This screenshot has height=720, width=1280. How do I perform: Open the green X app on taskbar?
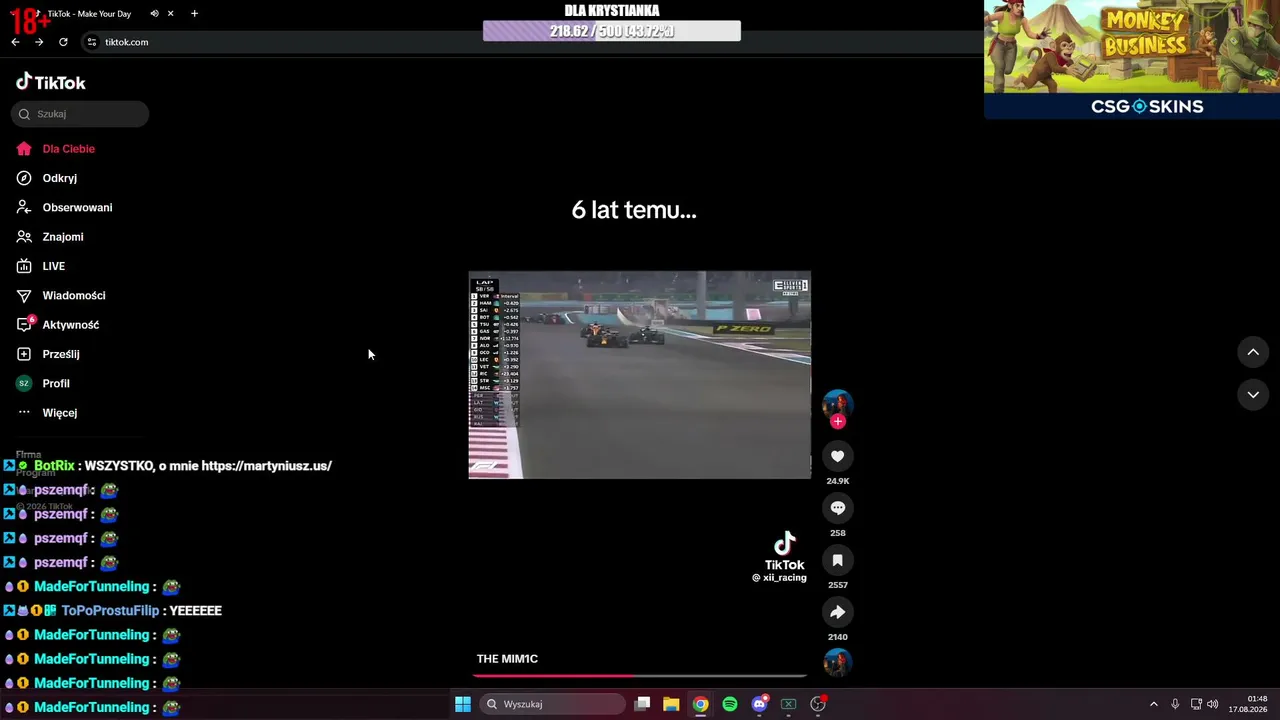click(x=788, y=704)
